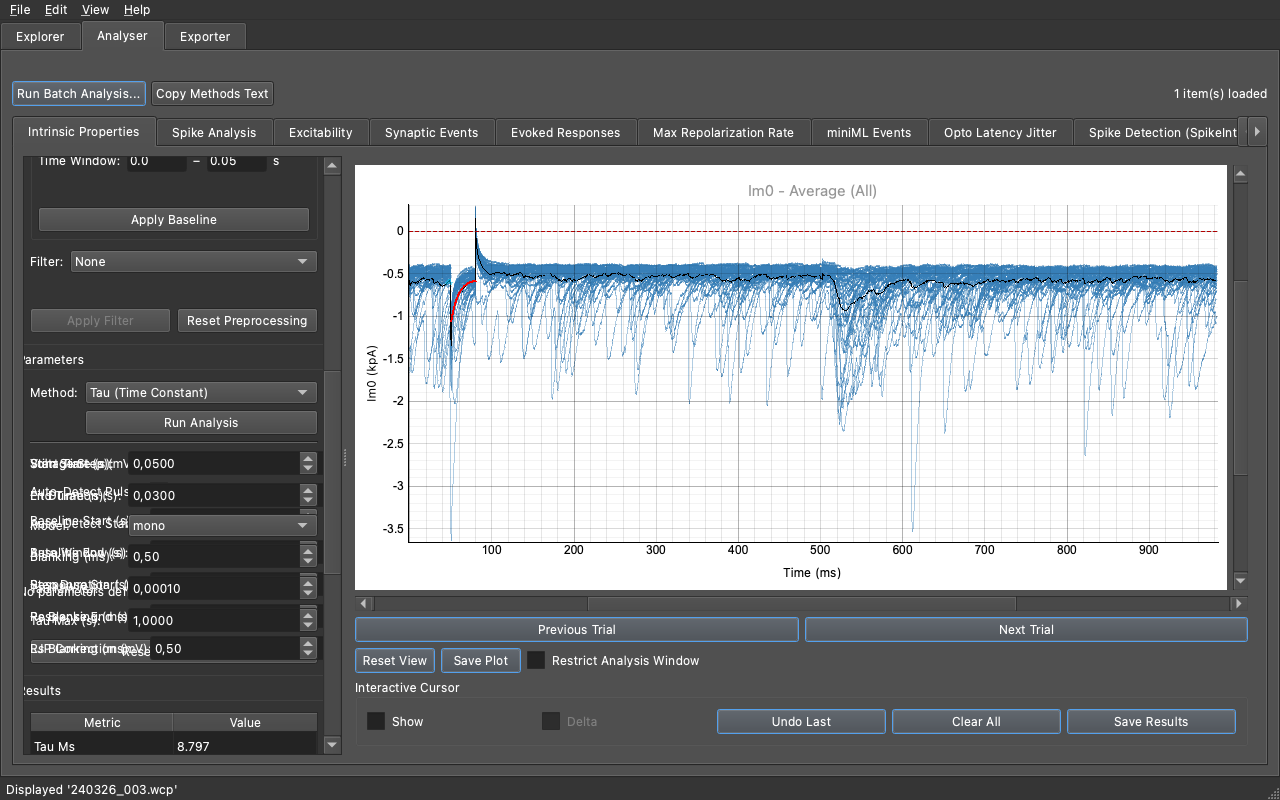Open the model dropdown set to mono
Viewport: 1280px width, 800px height.
(x=222, y=525)
